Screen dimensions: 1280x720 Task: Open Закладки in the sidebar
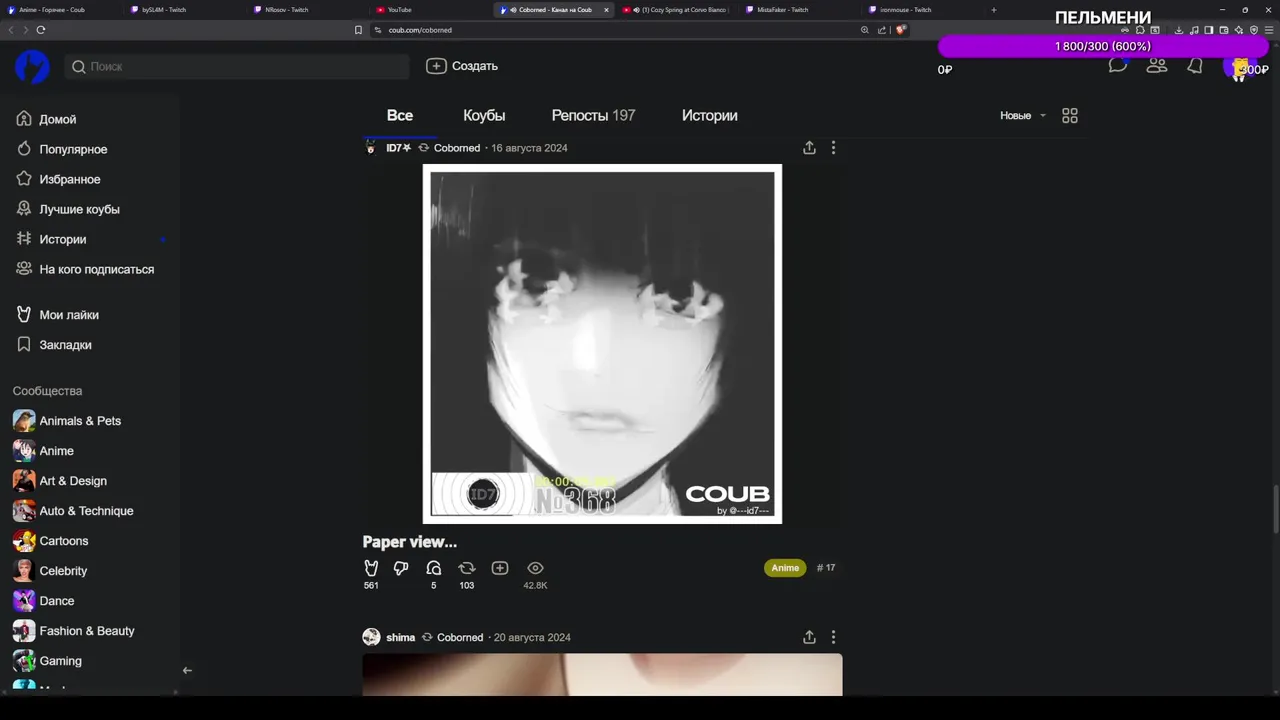tap(54, 344)
